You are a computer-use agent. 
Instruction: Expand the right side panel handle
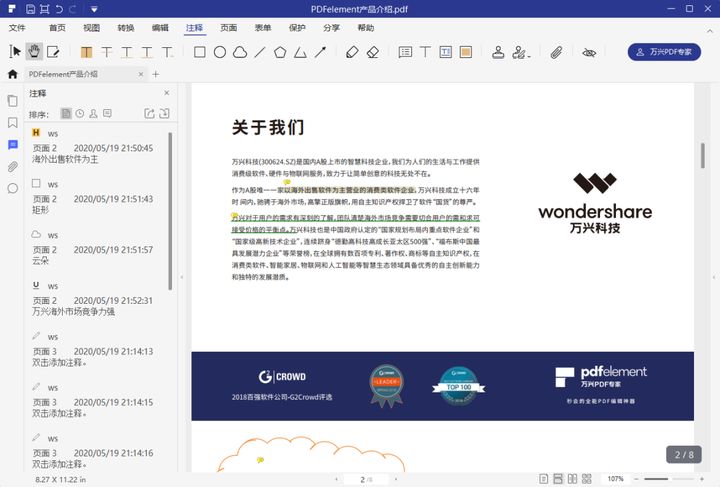click(714, 277)
